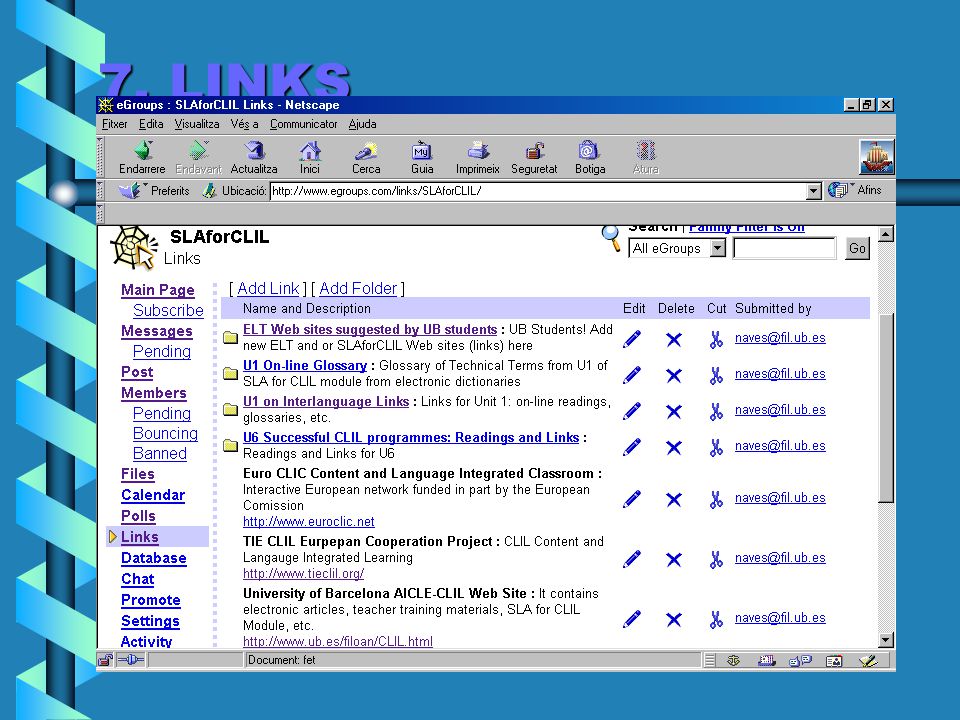Edit pencil for U1 On-line Glossary
The image size is (960, 720).
632,375
